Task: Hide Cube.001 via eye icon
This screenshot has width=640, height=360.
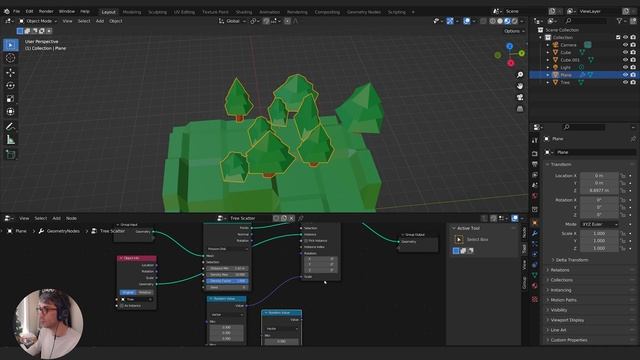Action: tap(625, 60)
